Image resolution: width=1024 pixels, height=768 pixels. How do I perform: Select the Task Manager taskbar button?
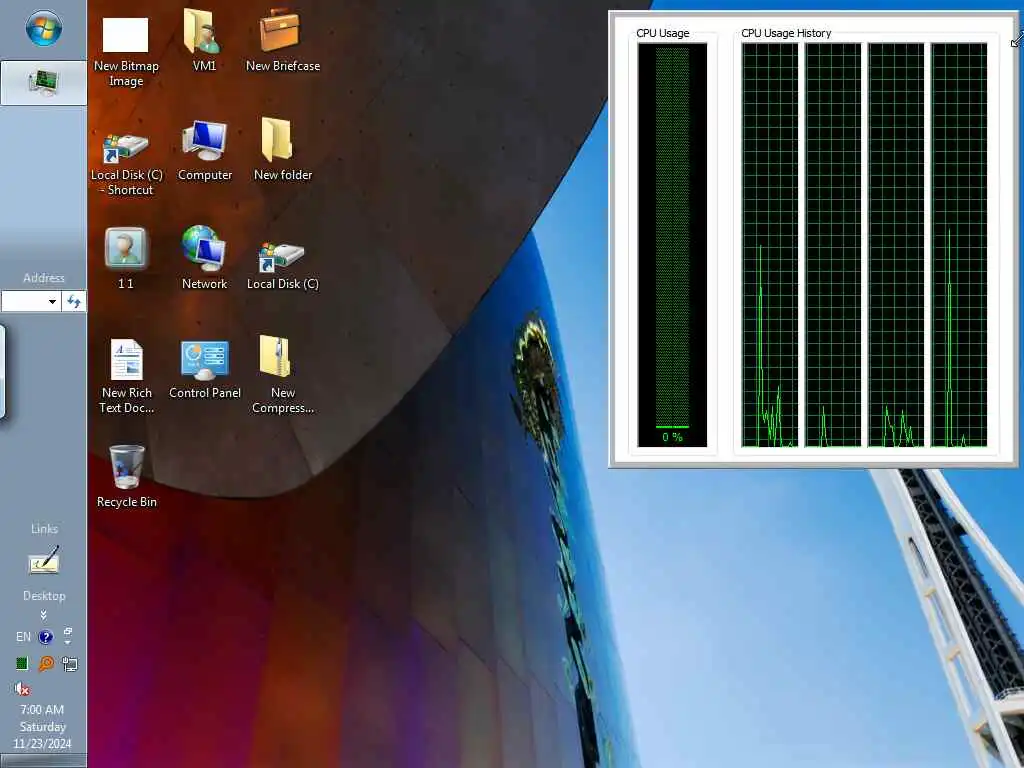(44, 83)
